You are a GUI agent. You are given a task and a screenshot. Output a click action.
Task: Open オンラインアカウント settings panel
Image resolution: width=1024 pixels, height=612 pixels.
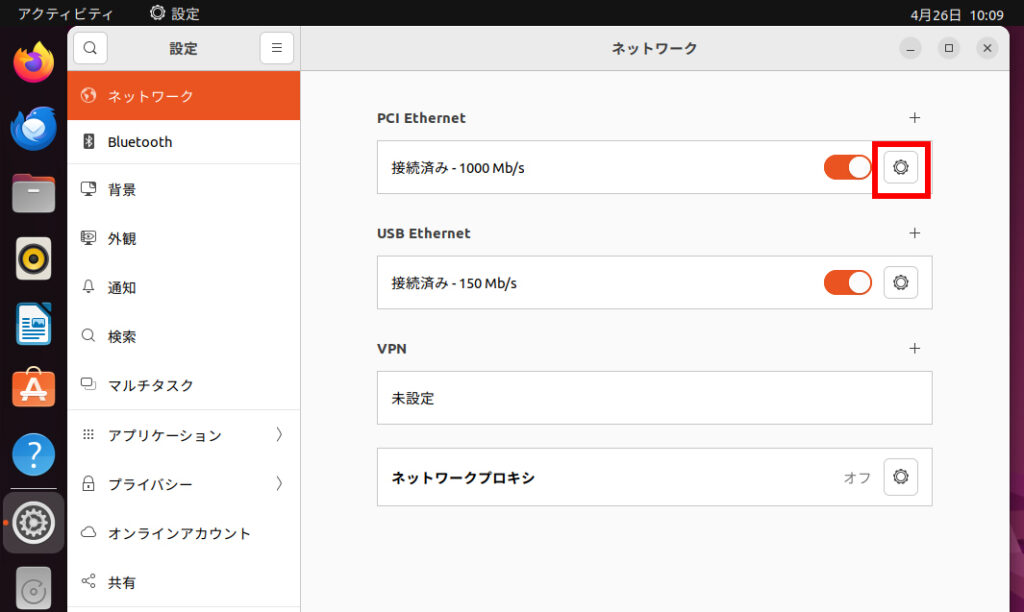tap(184, 533)
